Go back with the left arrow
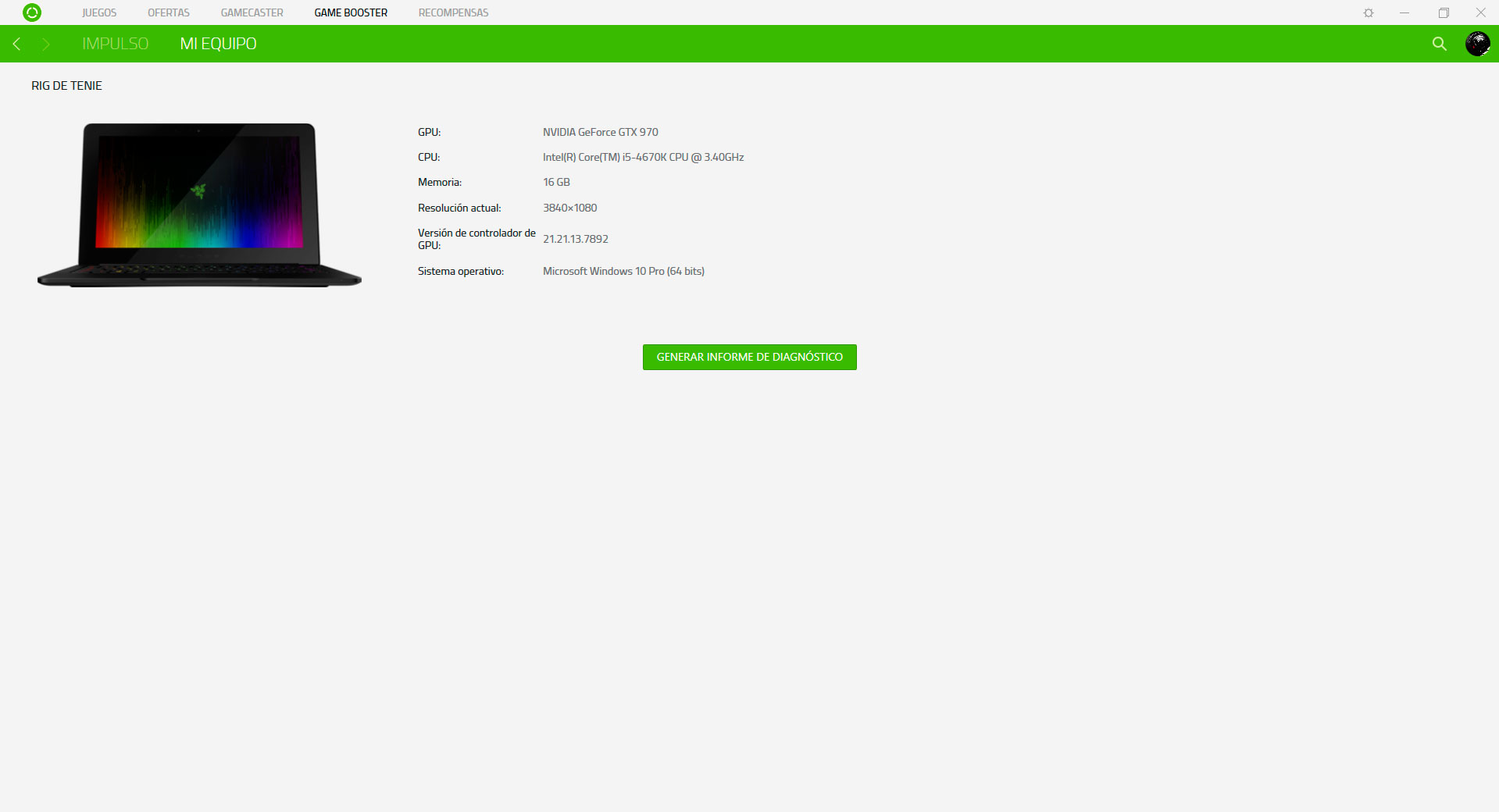 (x=16, y=44)
